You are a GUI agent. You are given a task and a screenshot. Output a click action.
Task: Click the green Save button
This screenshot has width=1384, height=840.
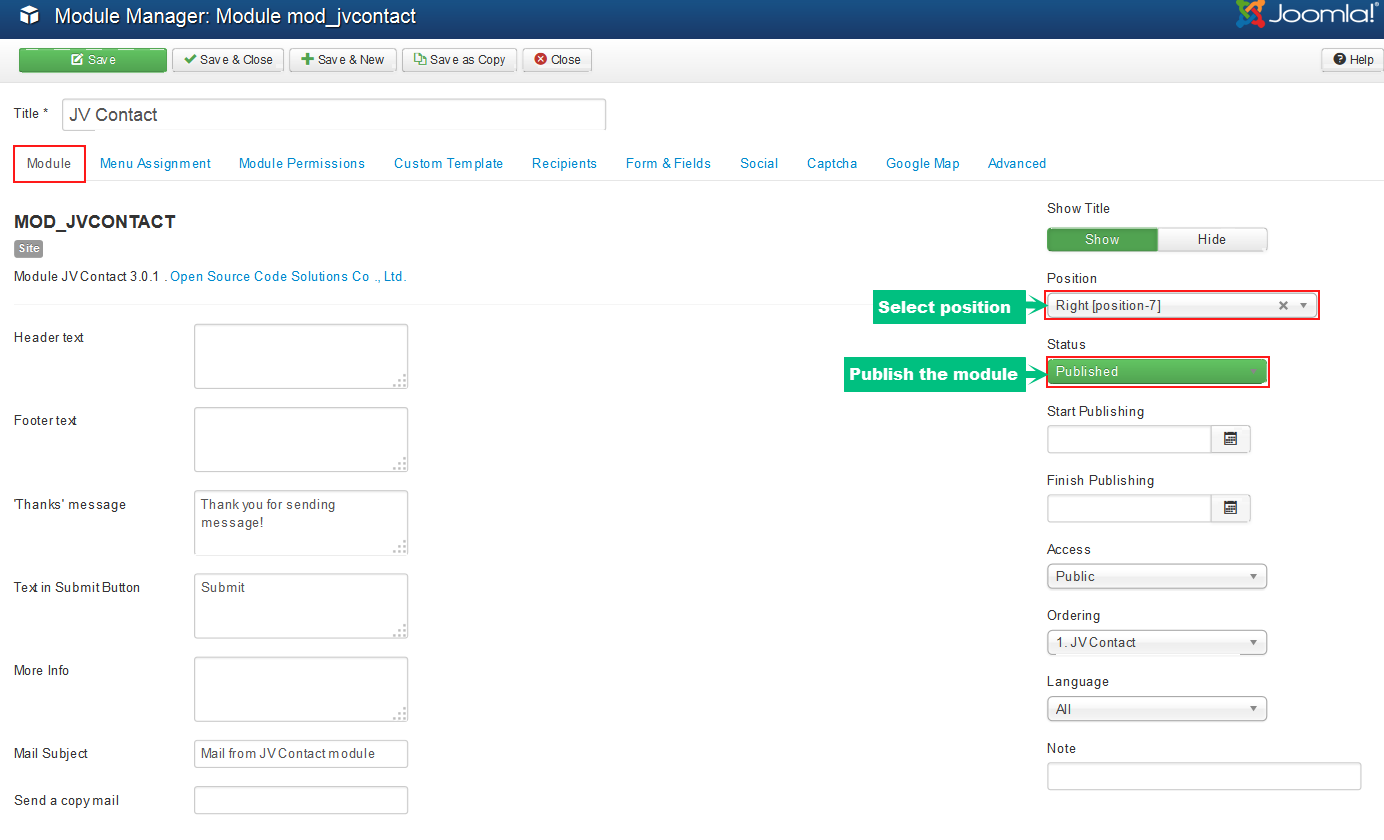pos(93,60)
